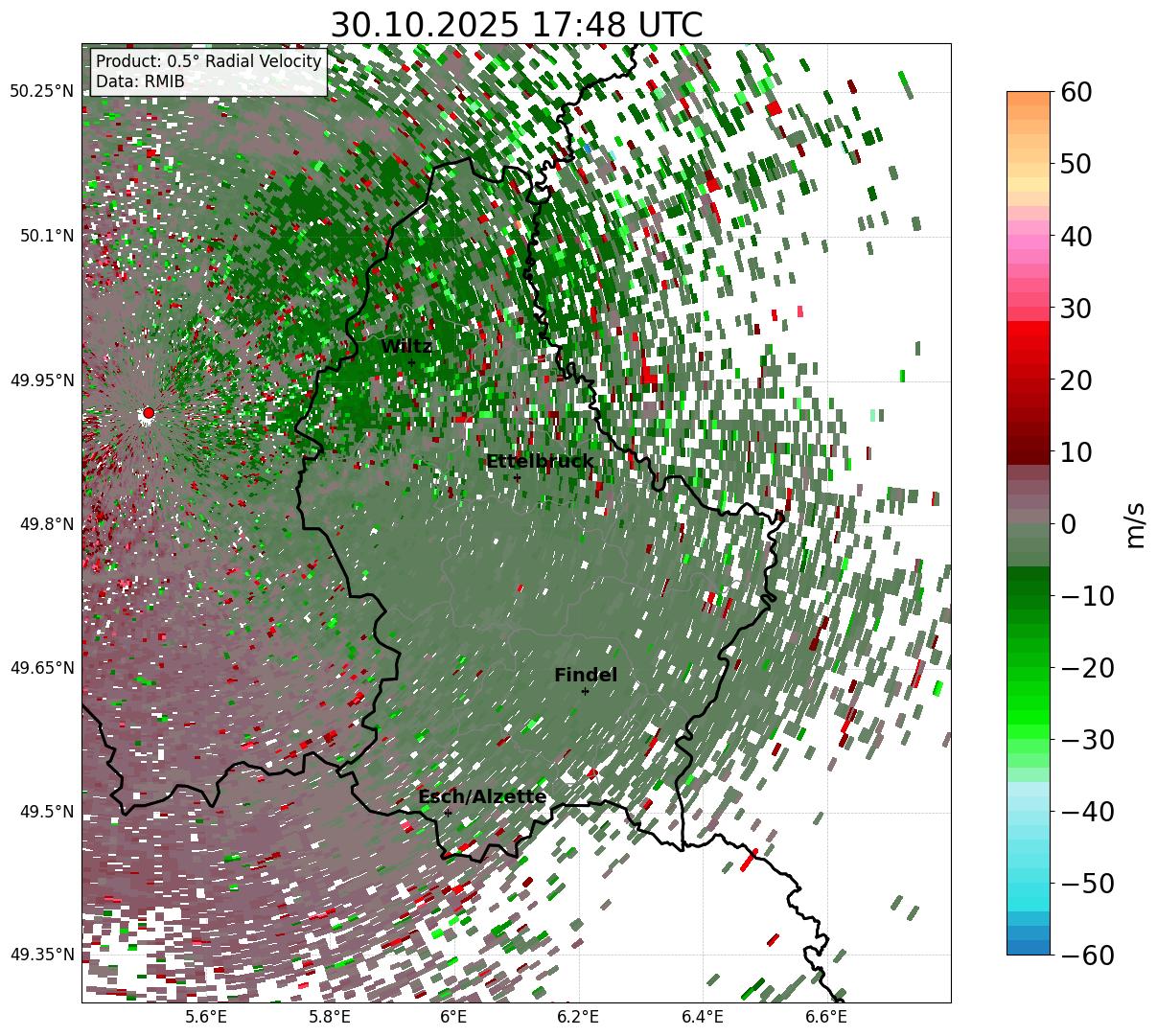This screenshot has height=1036, width=1157.
Task: Pick the blue color at colorbar bottom
Action: pyautogui.click(x=1028, y=945)
